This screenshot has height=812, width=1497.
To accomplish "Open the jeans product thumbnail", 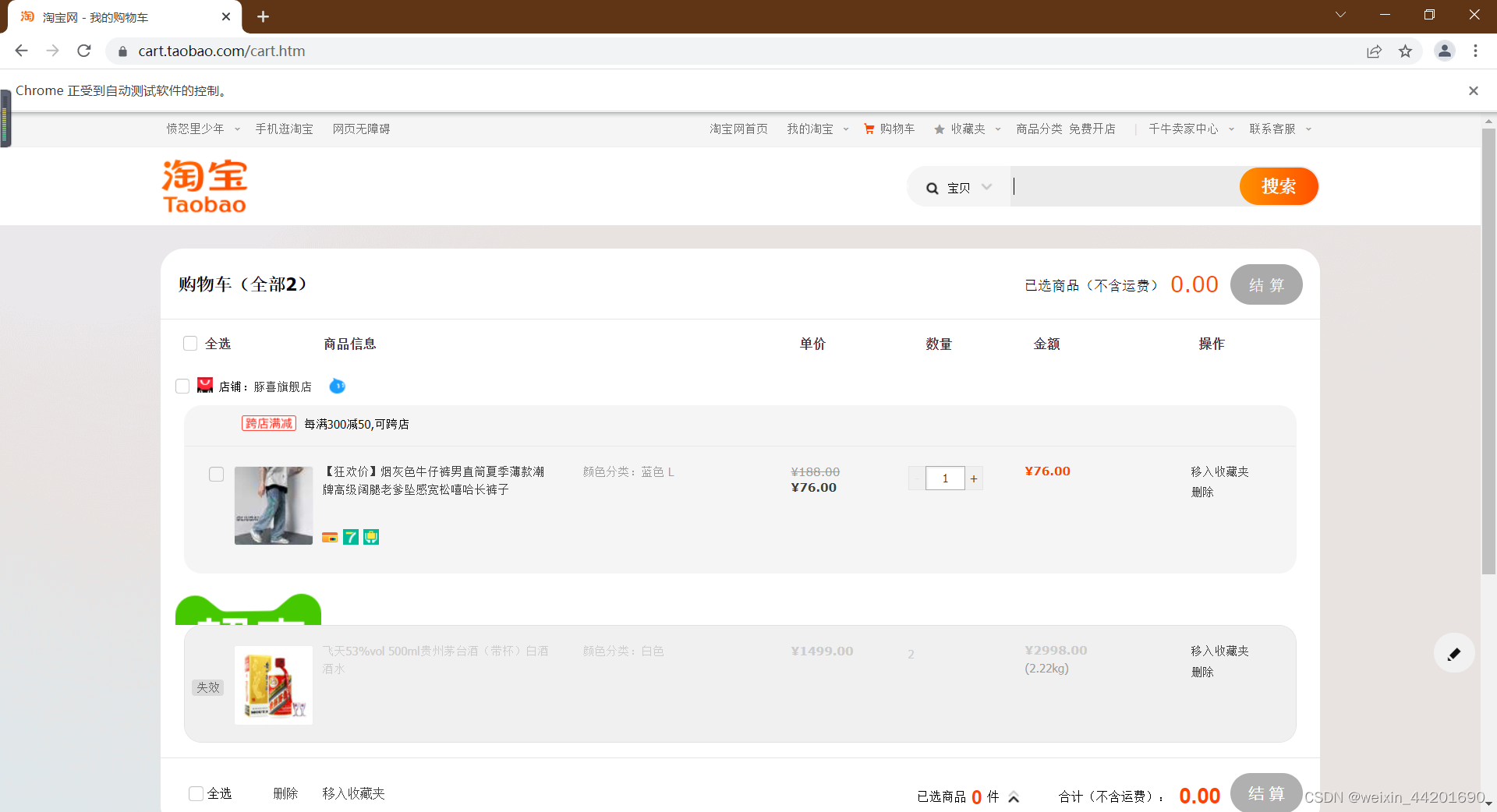I will (274, 505).
